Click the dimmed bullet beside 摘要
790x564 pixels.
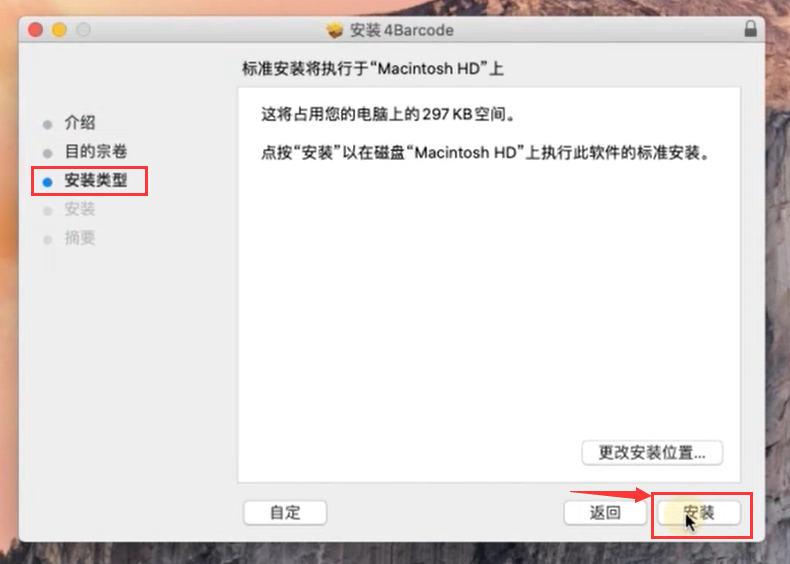[47, 239]
